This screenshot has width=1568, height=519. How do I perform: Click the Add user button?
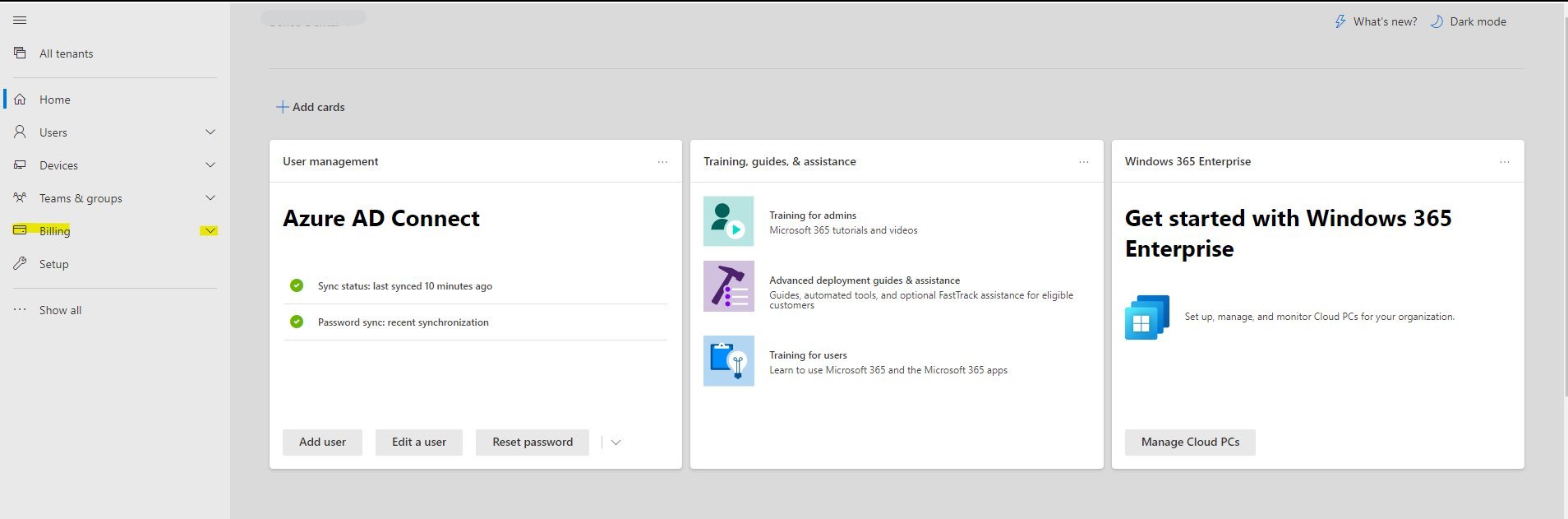(322, 442)
